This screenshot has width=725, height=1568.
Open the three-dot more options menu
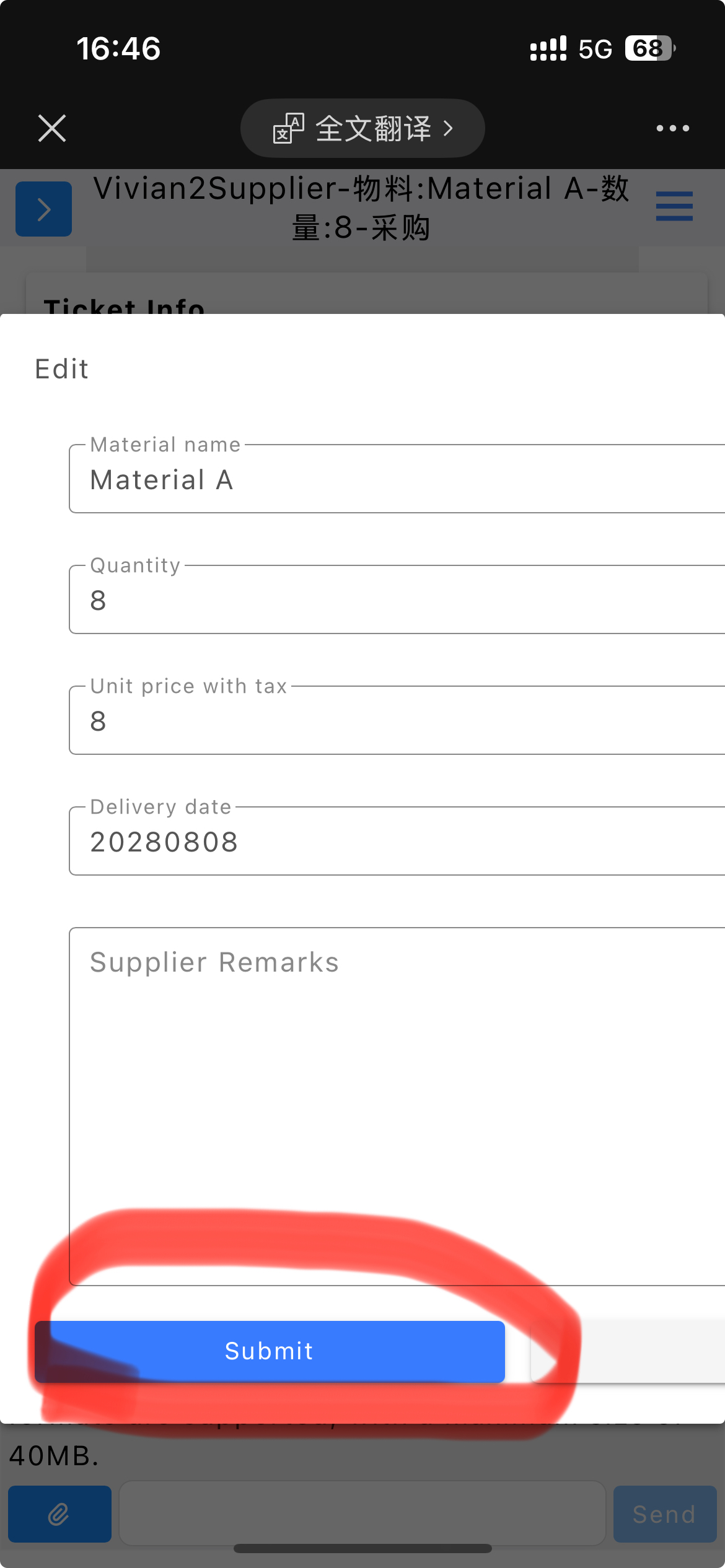click(672, 128)
